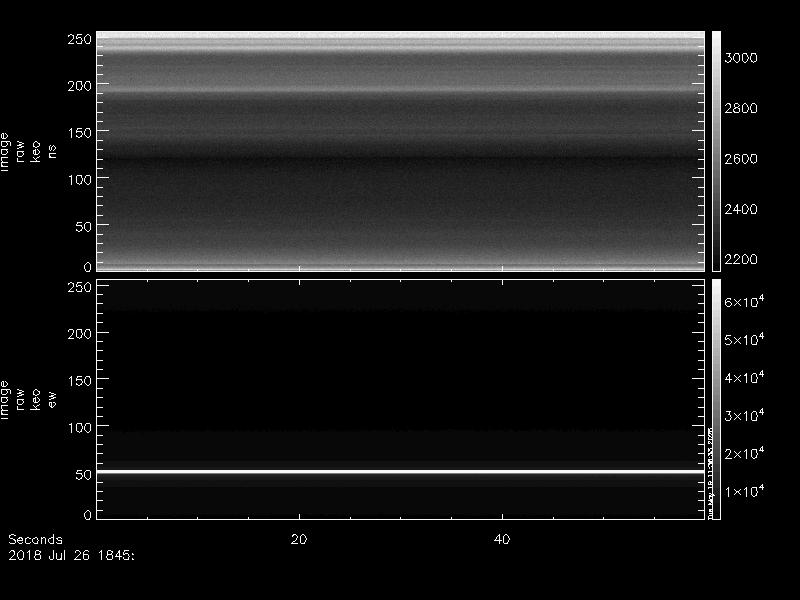
Task: Click the '1×10⁴' colorbar label
Action: tap(744, 491)
